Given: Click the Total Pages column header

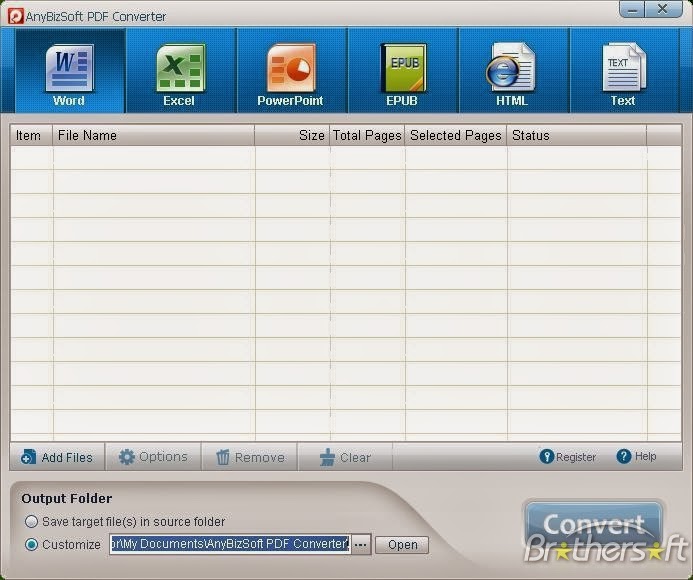Looking at the screenshot, I should [367, 135].
